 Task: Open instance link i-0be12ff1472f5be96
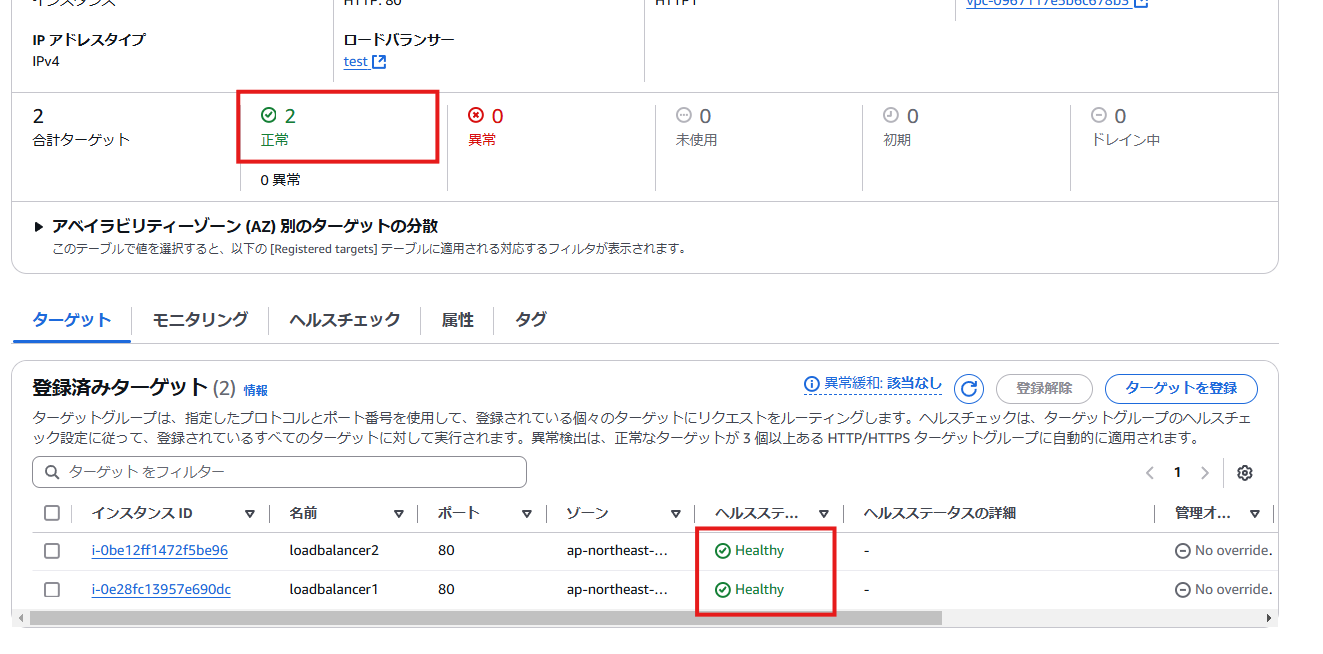[160, 551]
